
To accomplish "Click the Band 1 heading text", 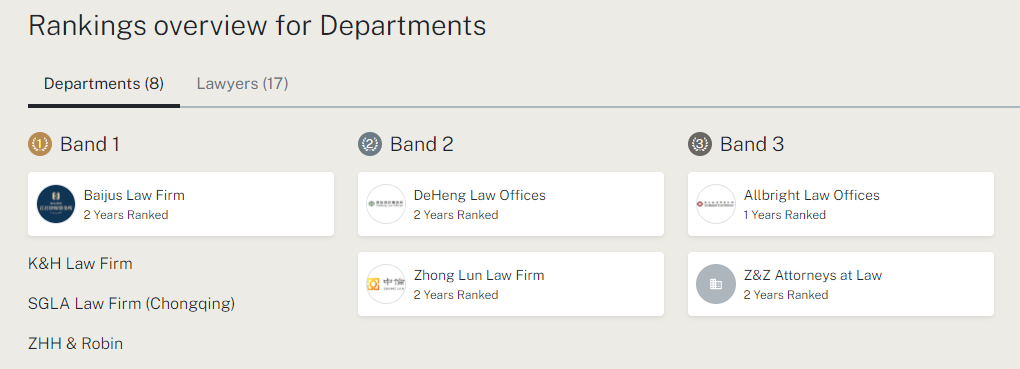I will click(x=90, y=144).
